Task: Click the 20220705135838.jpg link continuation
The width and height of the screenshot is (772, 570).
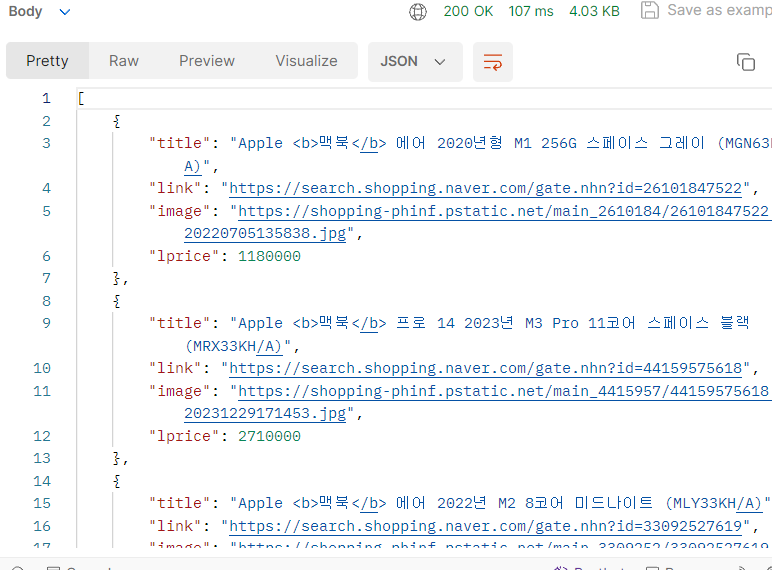Action: pyautogui.click(x=265, y=233)
